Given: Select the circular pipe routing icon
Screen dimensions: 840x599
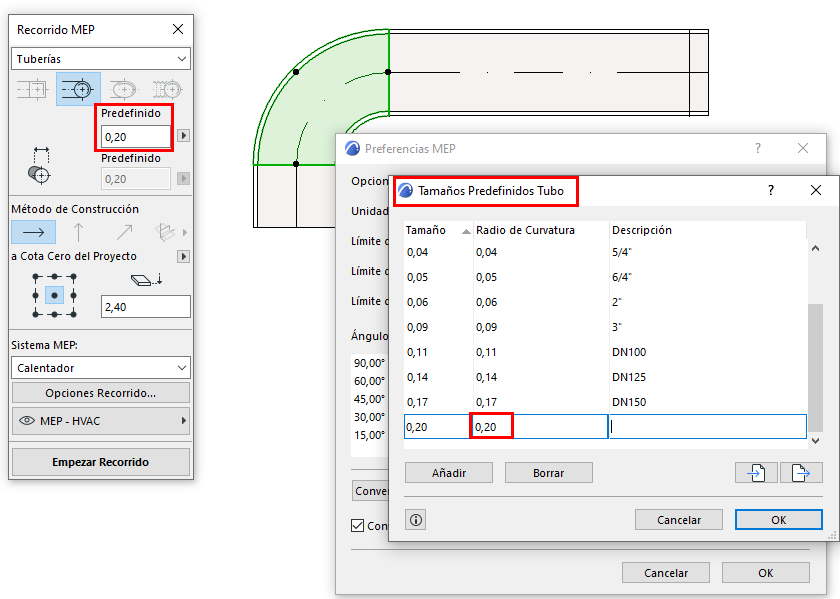Looking at the screenshot, I should (78, 89).
